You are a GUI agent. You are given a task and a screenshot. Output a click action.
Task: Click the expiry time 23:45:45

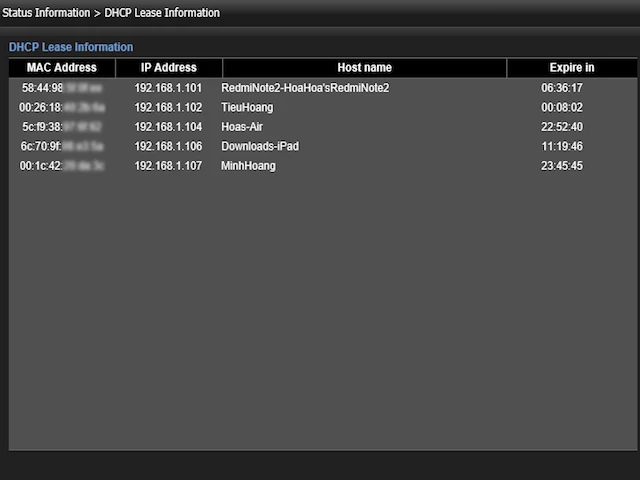click(562, 166)
